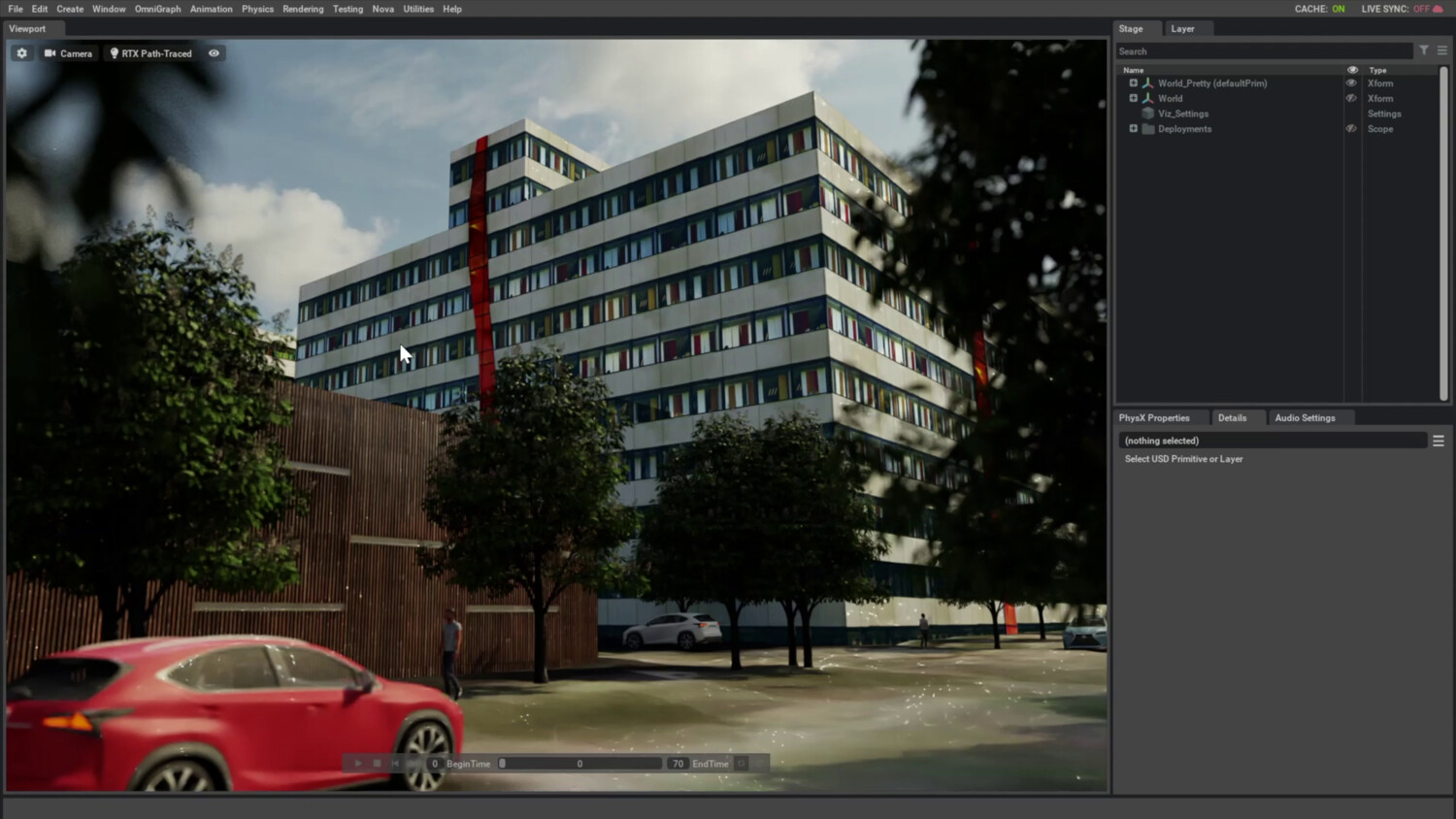The width and height of the screenshot is (1456, 819).
Task: Switch to the Layer tab
Action: tap(1182, 28)
